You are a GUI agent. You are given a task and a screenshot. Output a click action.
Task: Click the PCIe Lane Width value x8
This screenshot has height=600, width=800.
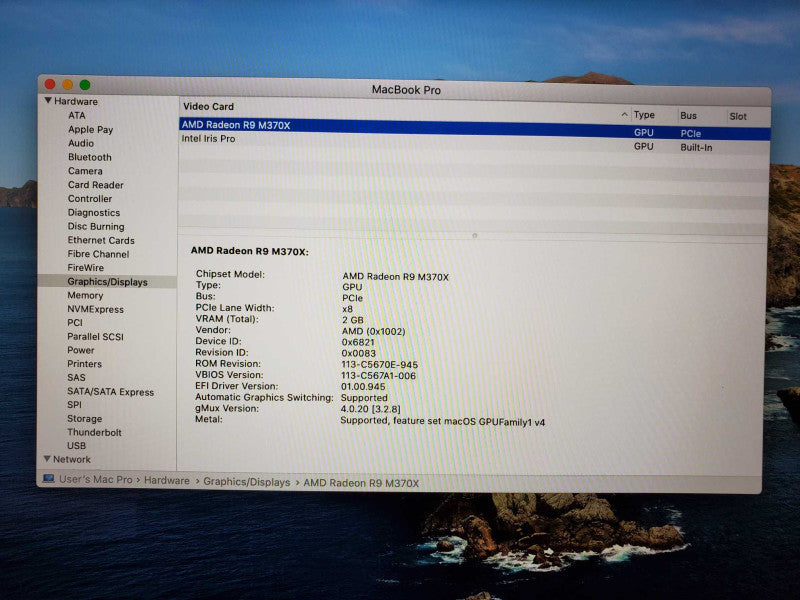(347, 309)
